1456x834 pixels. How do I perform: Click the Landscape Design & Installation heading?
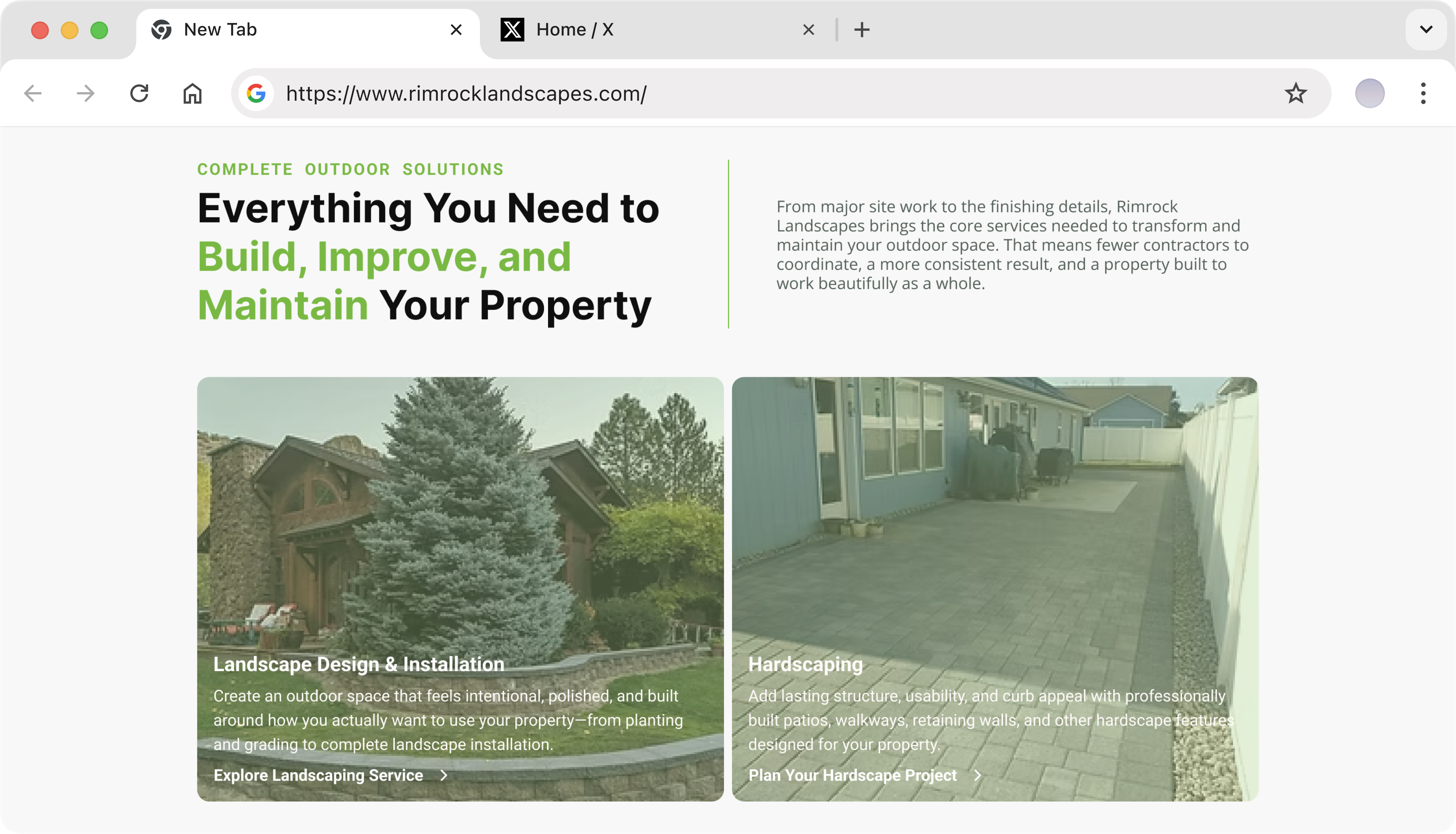359,664
